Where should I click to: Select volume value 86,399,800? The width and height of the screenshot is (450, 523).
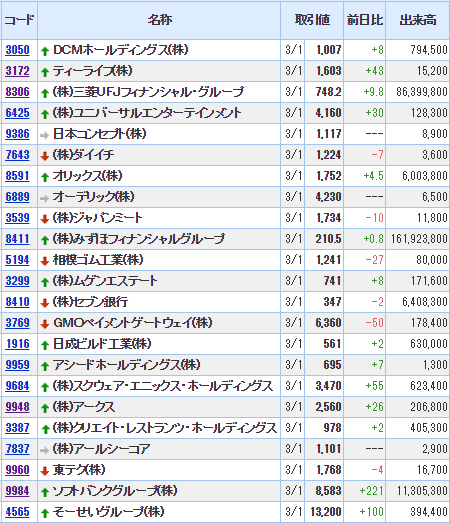pos(422,92)
